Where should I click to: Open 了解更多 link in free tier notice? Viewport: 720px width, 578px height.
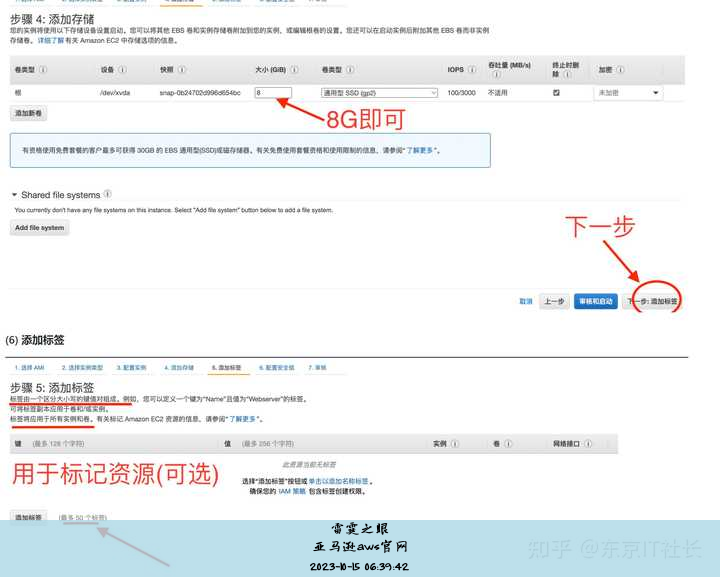[420, 150]
